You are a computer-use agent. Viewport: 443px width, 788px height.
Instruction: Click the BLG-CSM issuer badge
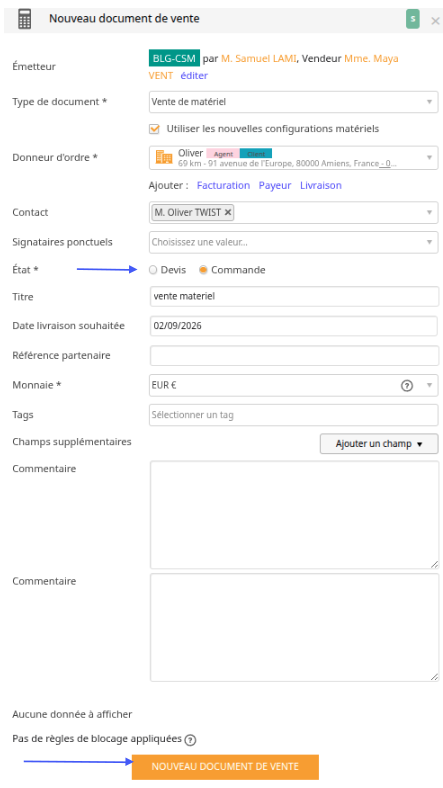174,58
